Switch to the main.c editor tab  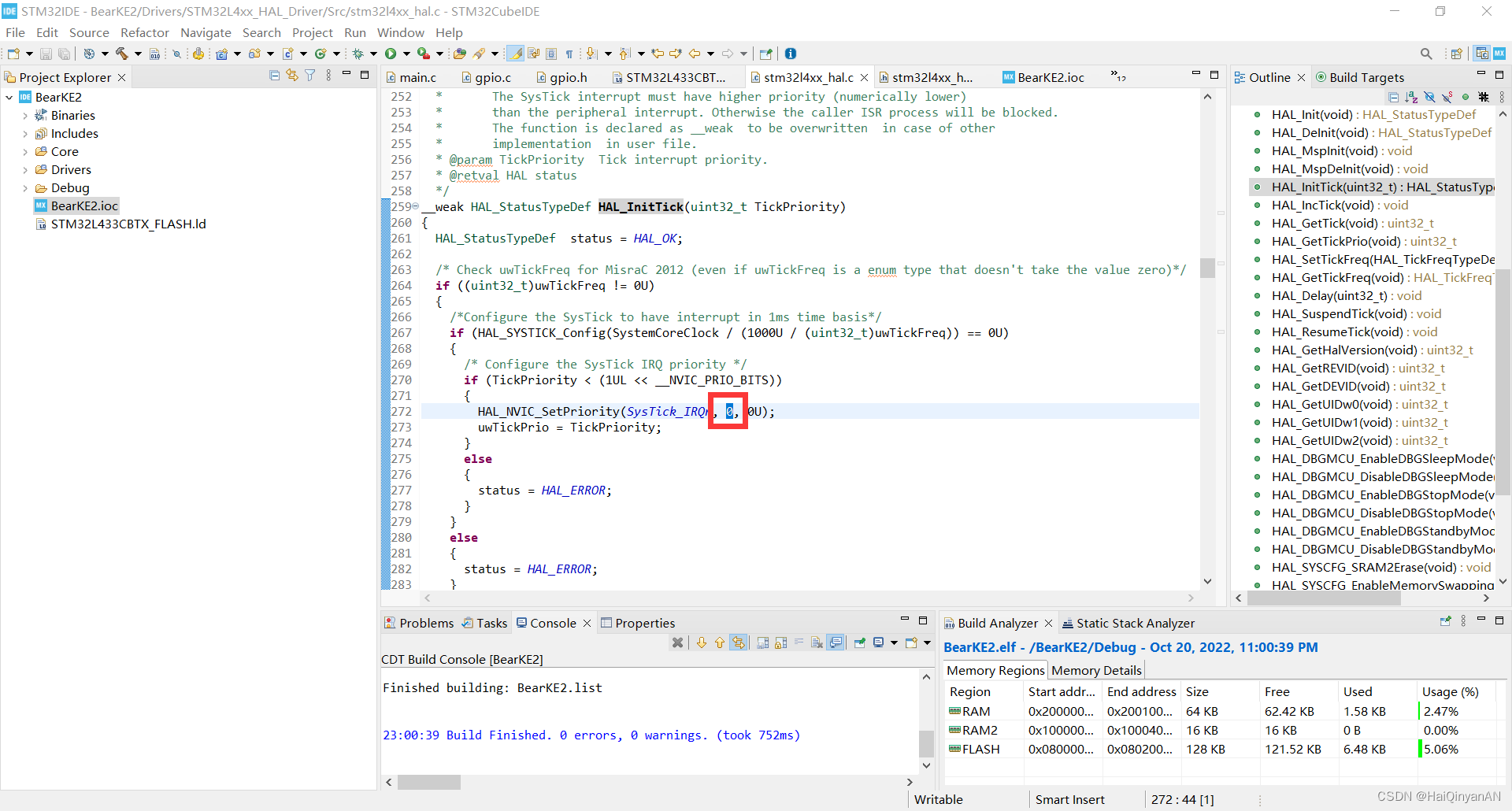pos(410,77)
